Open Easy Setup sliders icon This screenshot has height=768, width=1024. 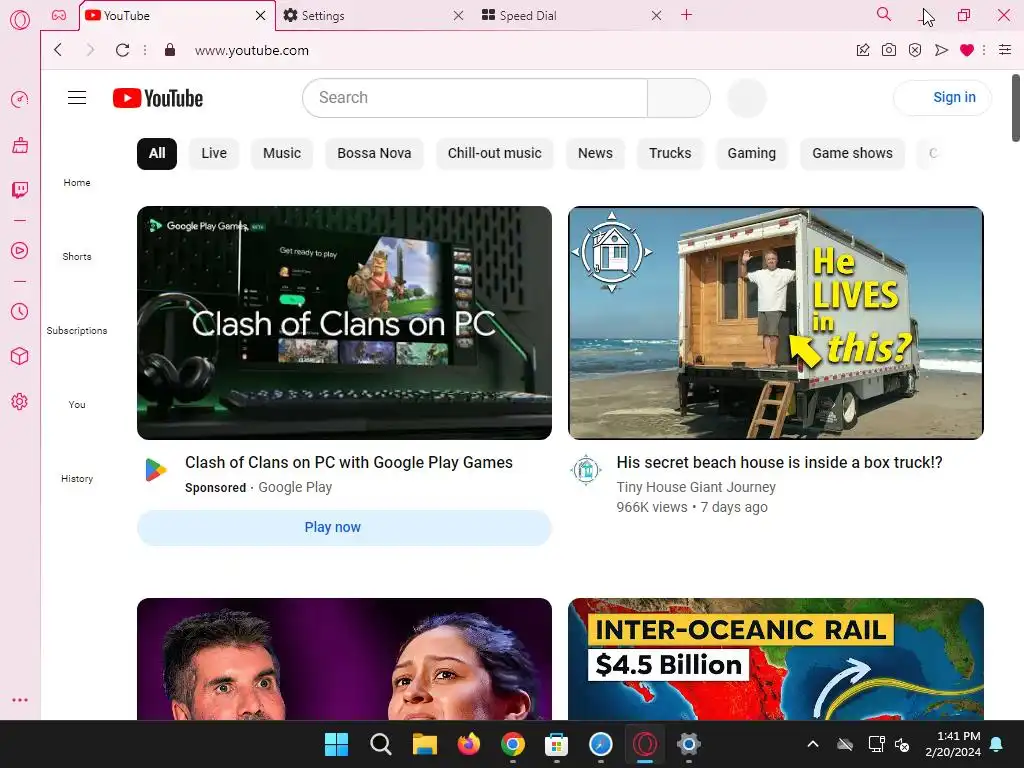1005,50
